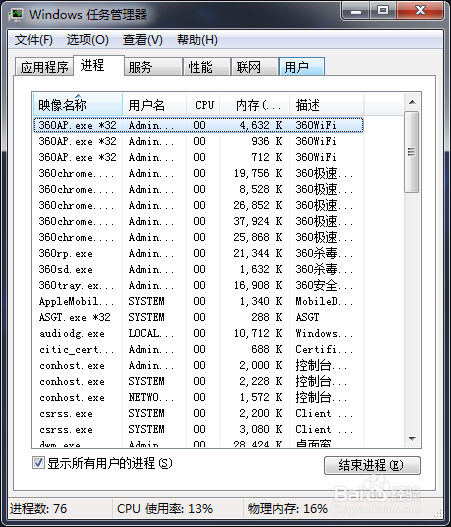
Task: Maximize the Task Manager window
Action: [x=383, y=11]
